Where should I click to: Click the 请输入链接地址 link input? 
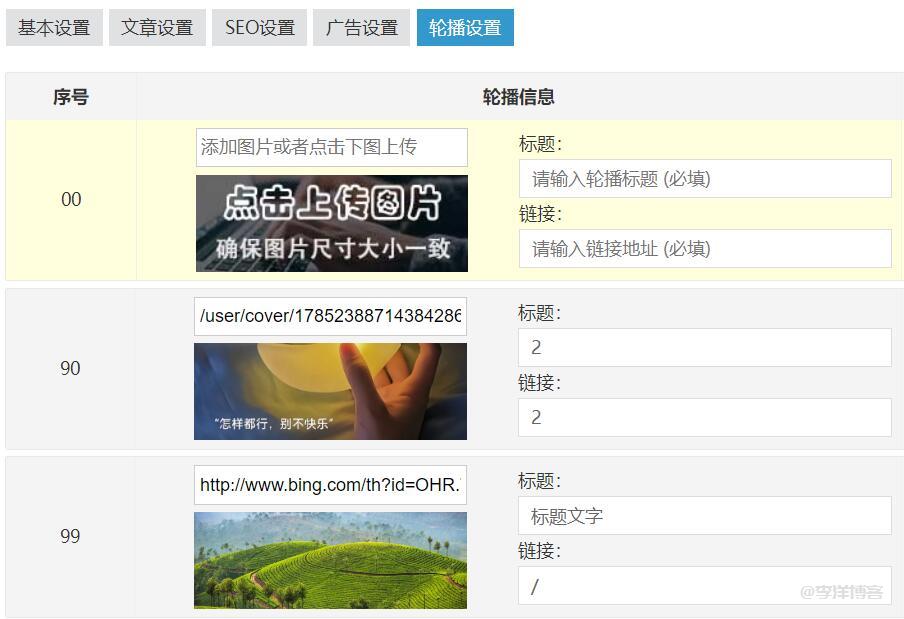click(704, 248)
